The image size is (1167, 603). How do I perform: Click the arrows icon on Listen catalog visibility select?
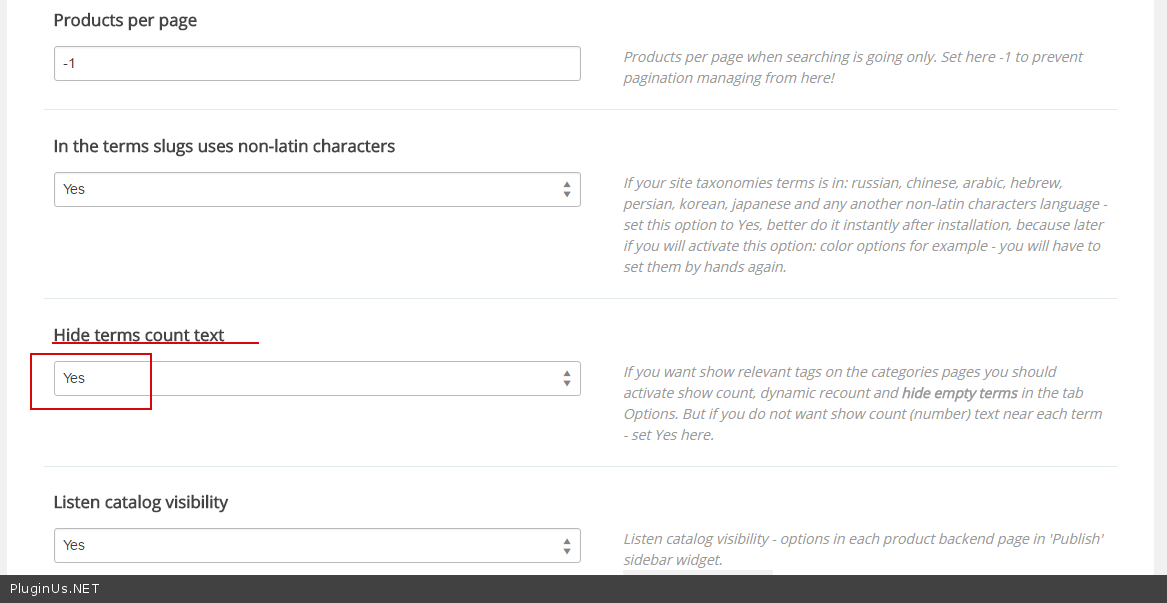(x=567, y=545)
